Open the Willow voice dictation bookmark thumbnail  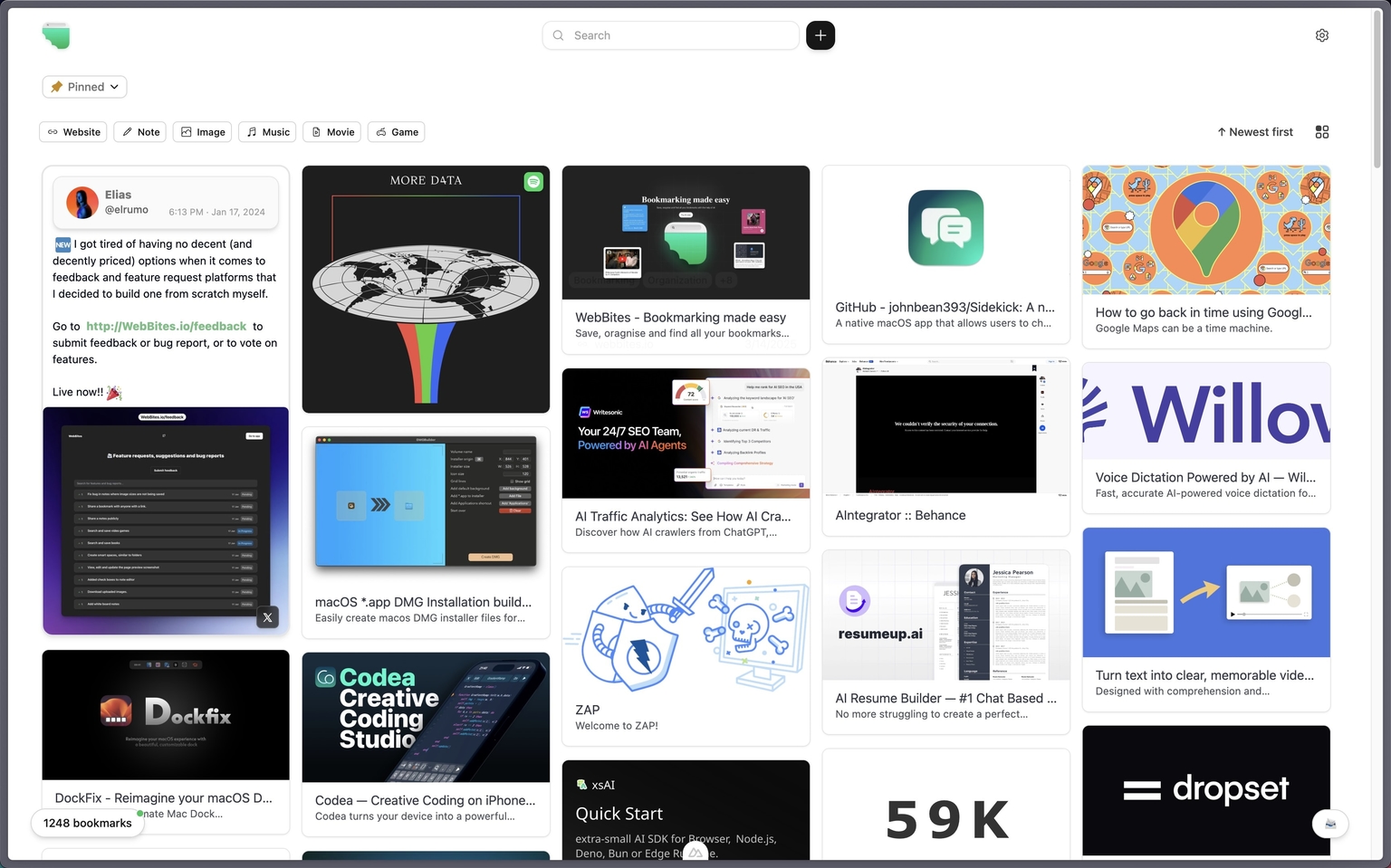coord(1205,412)
